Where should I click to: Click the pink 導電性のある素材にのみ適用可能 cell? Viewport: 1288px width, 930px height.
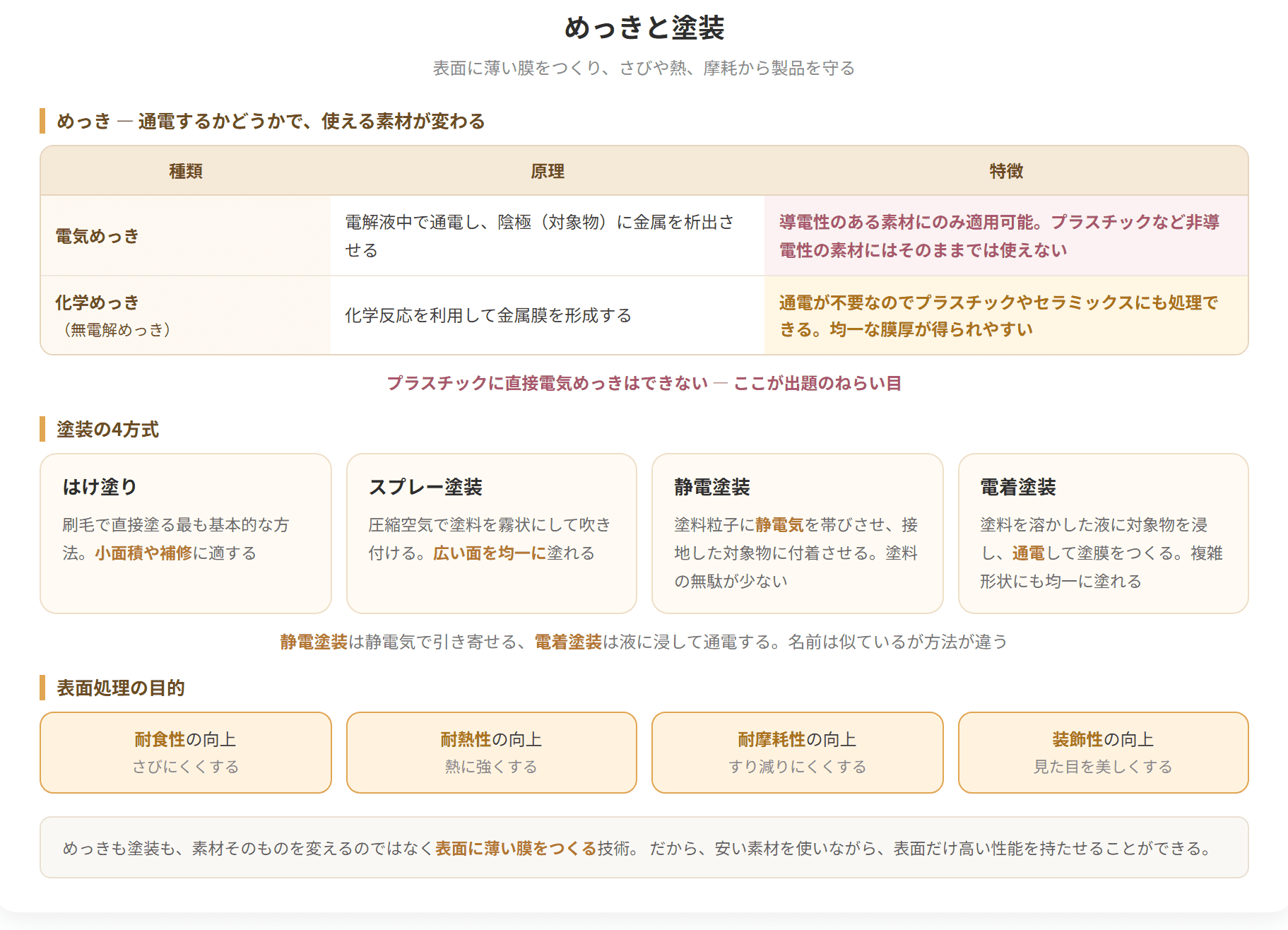pyautogui.click(x=1006, y=236)
